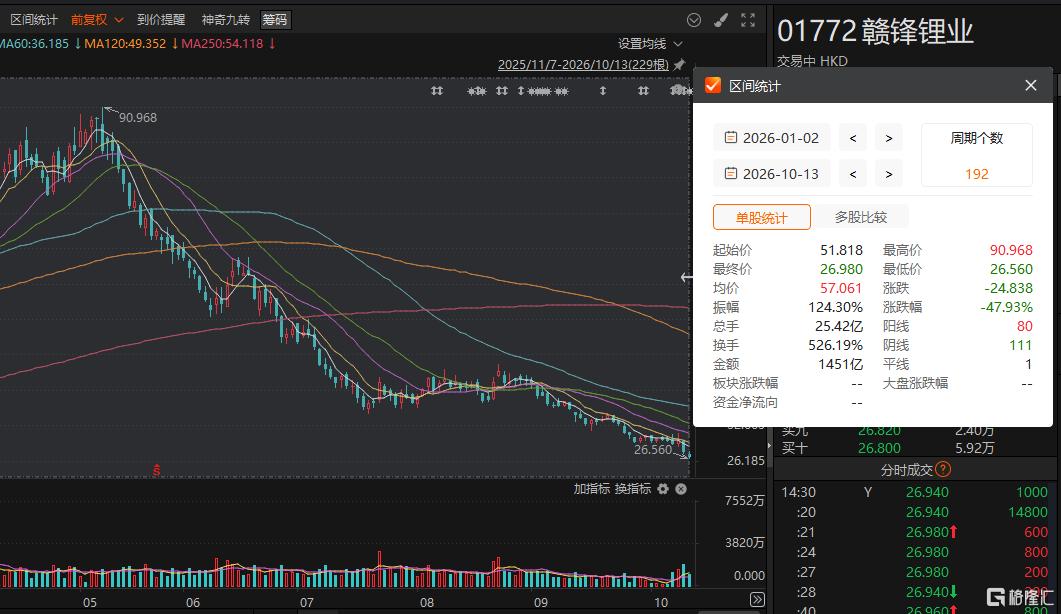Click the trade volume 14800 entry

coord(1027,512)
